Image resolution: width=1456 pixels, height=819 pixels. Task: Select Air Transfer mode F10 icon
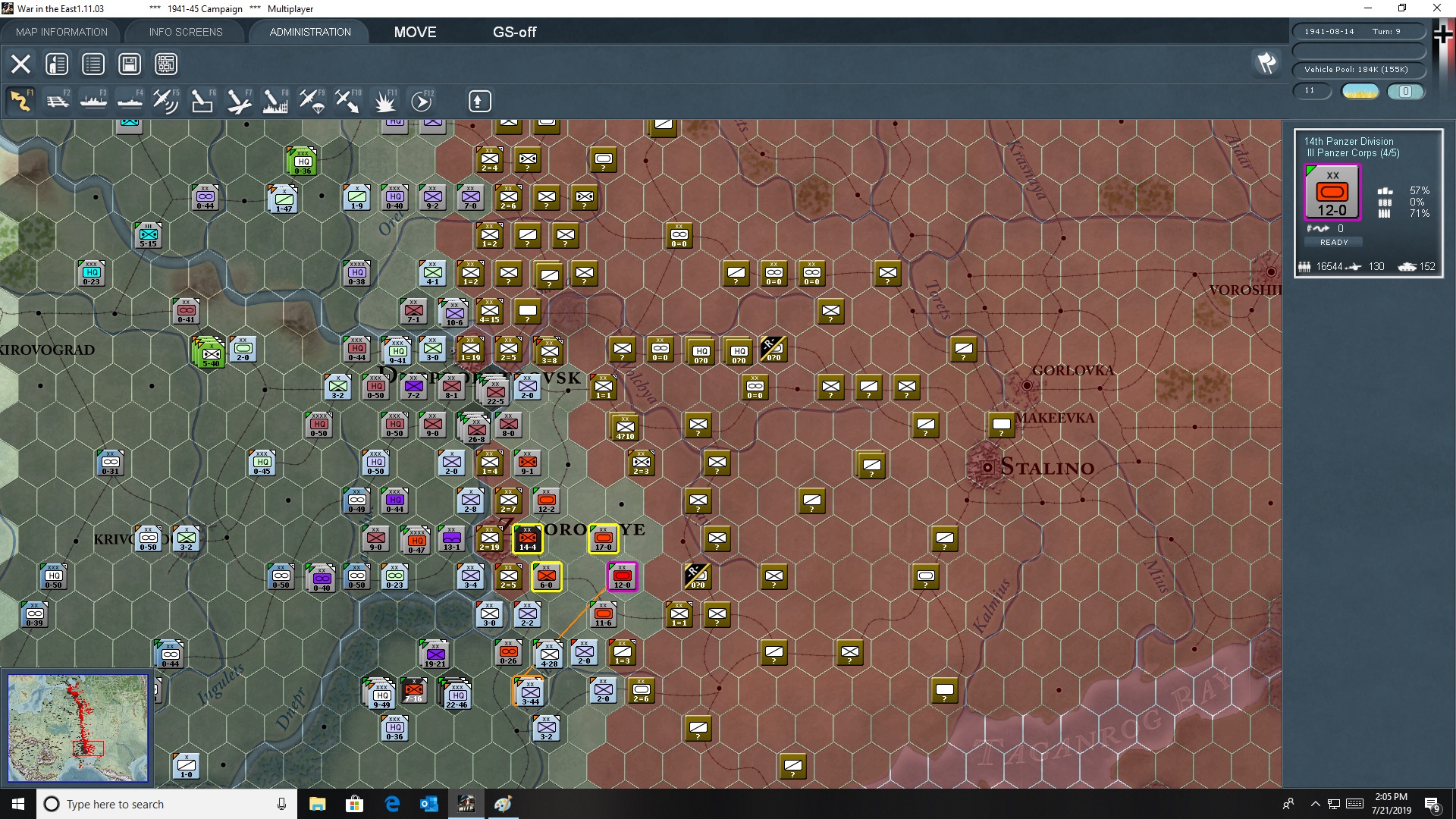348,101
